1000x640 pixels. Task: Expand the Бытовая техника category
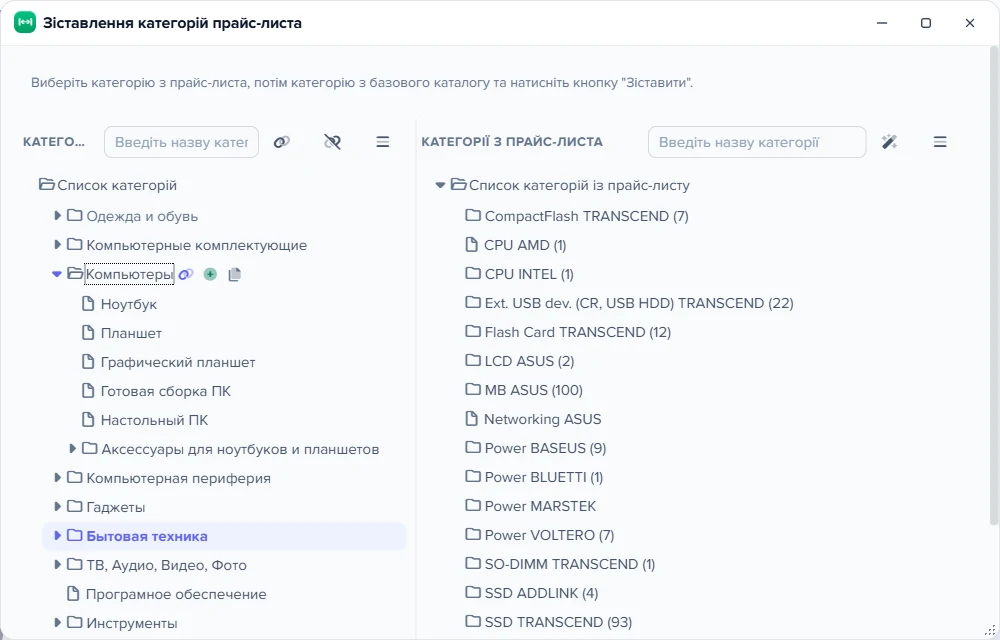tap(57, 536)
